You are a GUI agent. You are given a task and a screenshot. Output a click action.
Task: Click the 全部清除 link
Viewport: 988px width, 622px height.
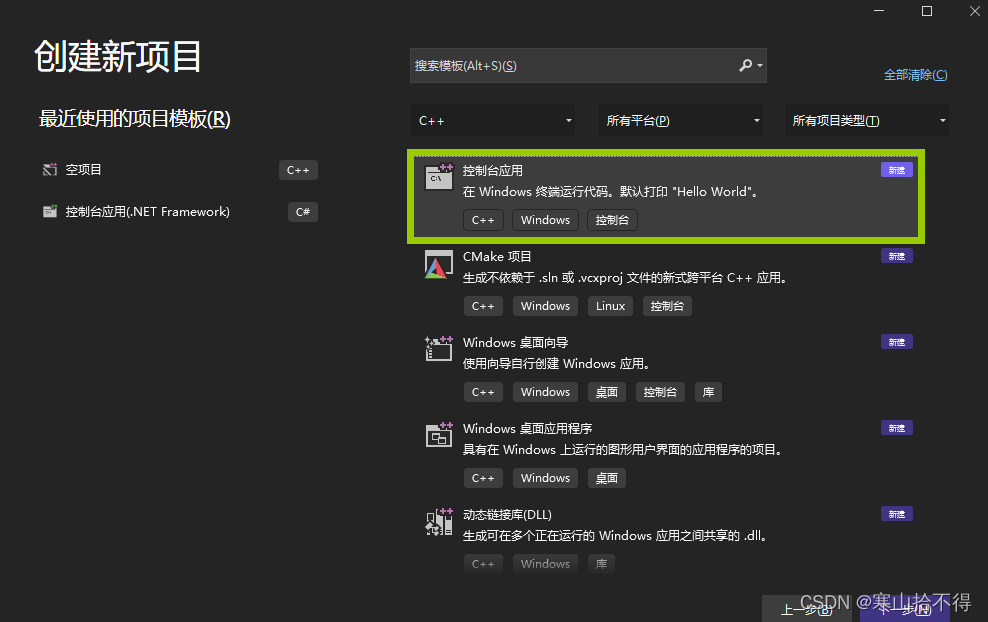tap(916, 75)
